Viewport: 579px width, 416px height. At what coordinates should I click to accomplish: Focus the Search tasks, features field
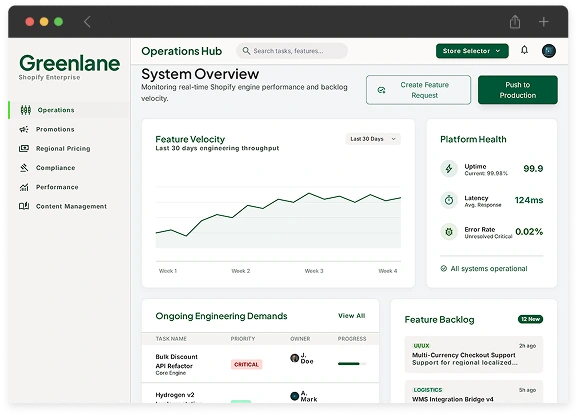point(292,51)
